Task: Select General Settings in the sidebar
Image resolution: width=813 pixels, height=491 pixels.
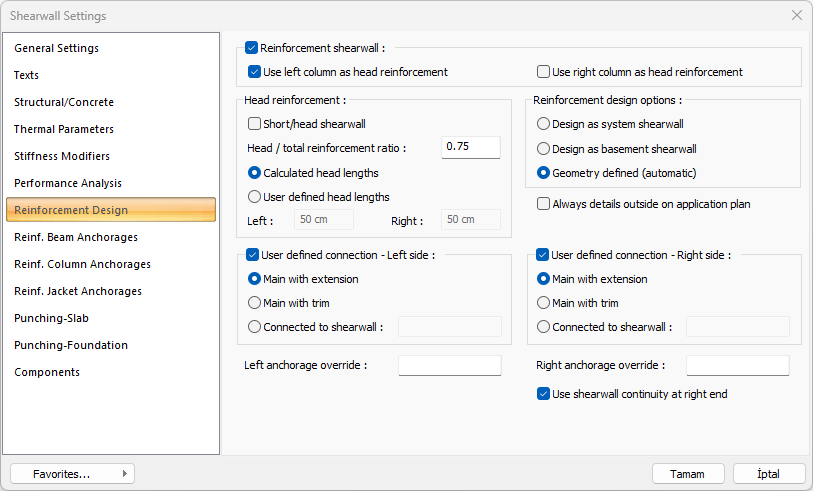Action: tap(56, 48)
